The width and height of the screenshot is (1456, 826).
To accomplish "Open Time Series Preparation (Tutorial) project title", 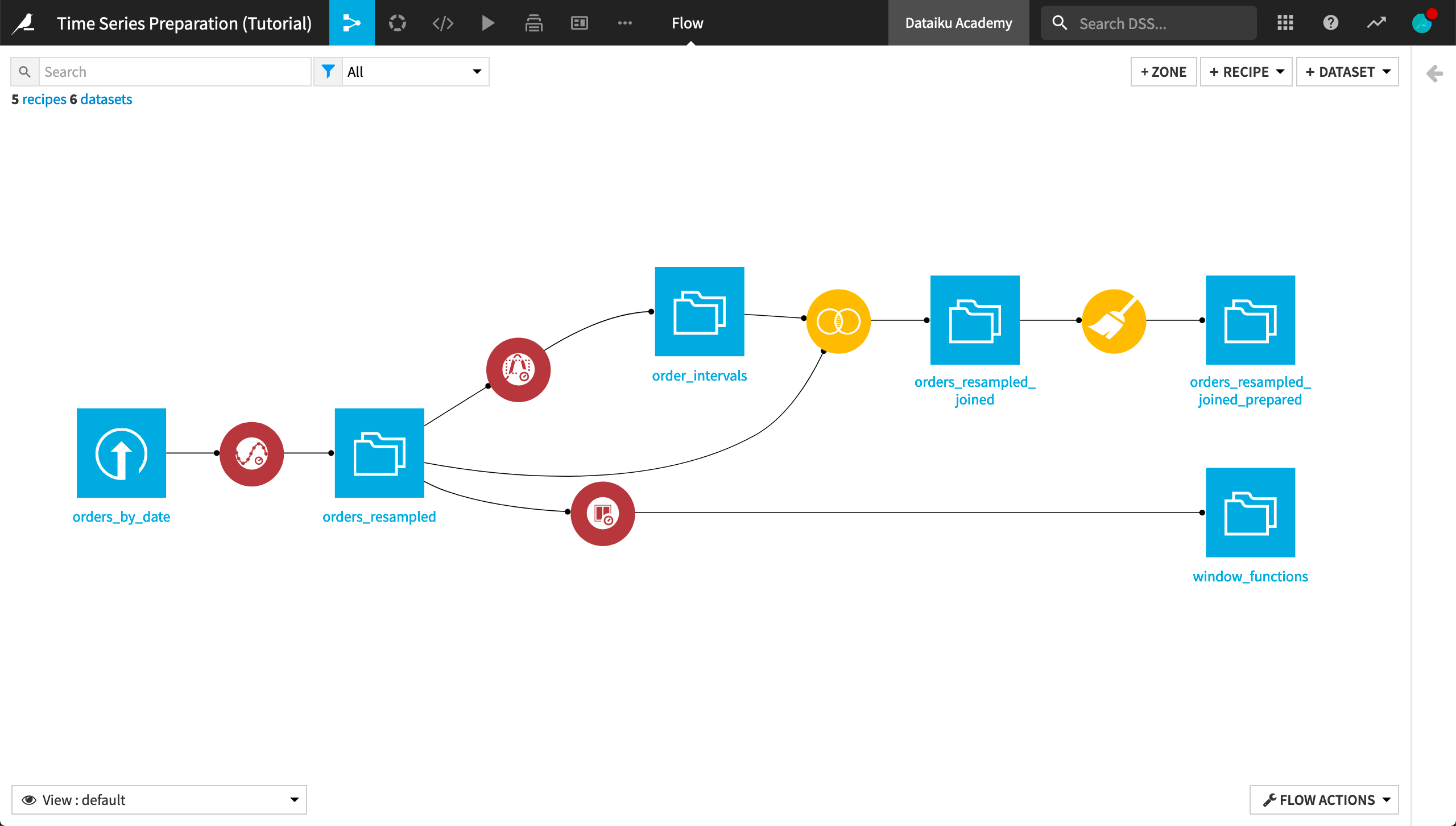I will click(x=184, y=23).
